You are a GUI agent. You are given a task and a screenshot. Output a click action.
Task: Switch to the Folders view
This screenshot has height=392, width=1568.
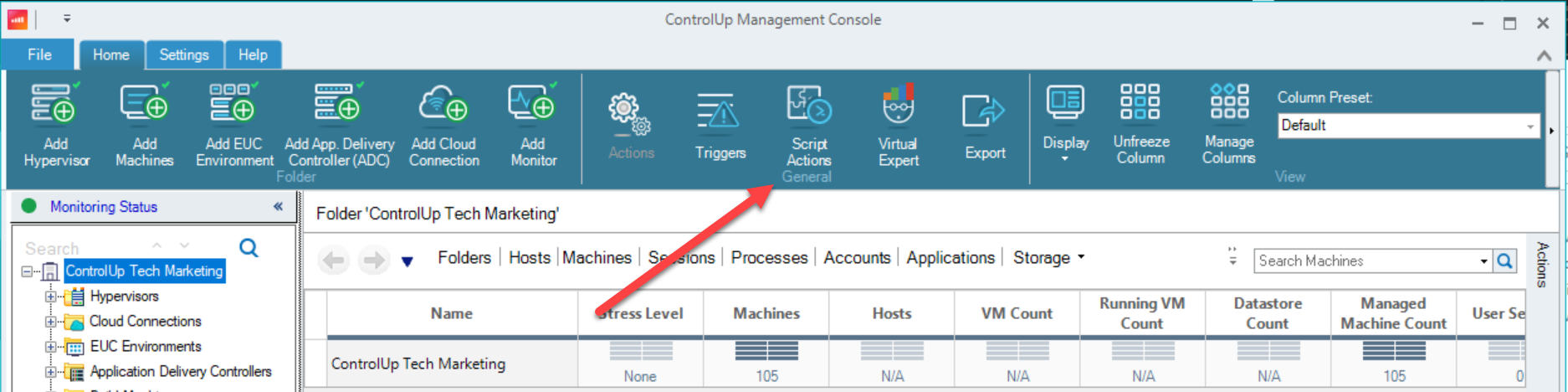464,257
